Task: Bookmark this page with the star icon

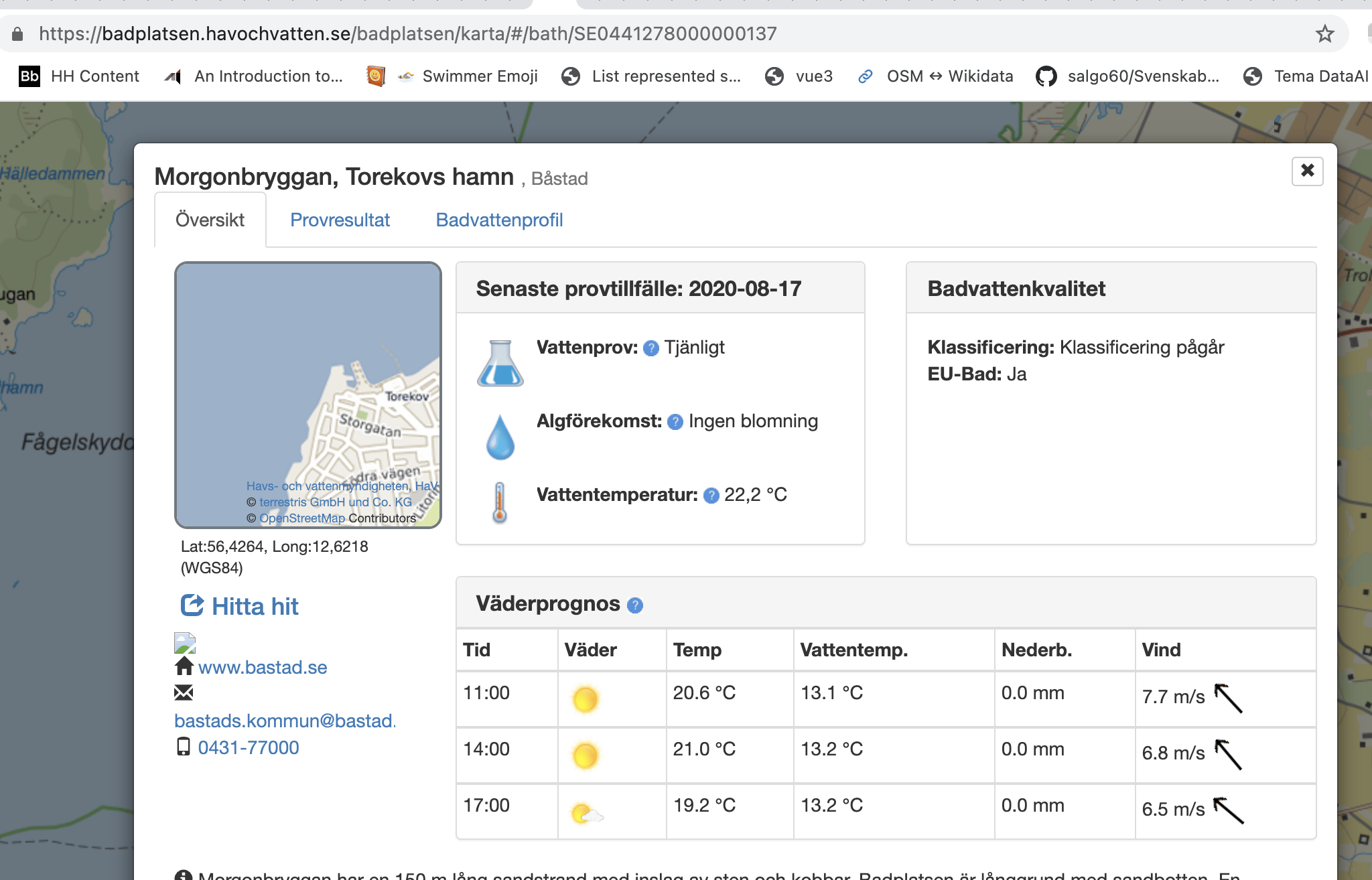Action: [1324, 33]
